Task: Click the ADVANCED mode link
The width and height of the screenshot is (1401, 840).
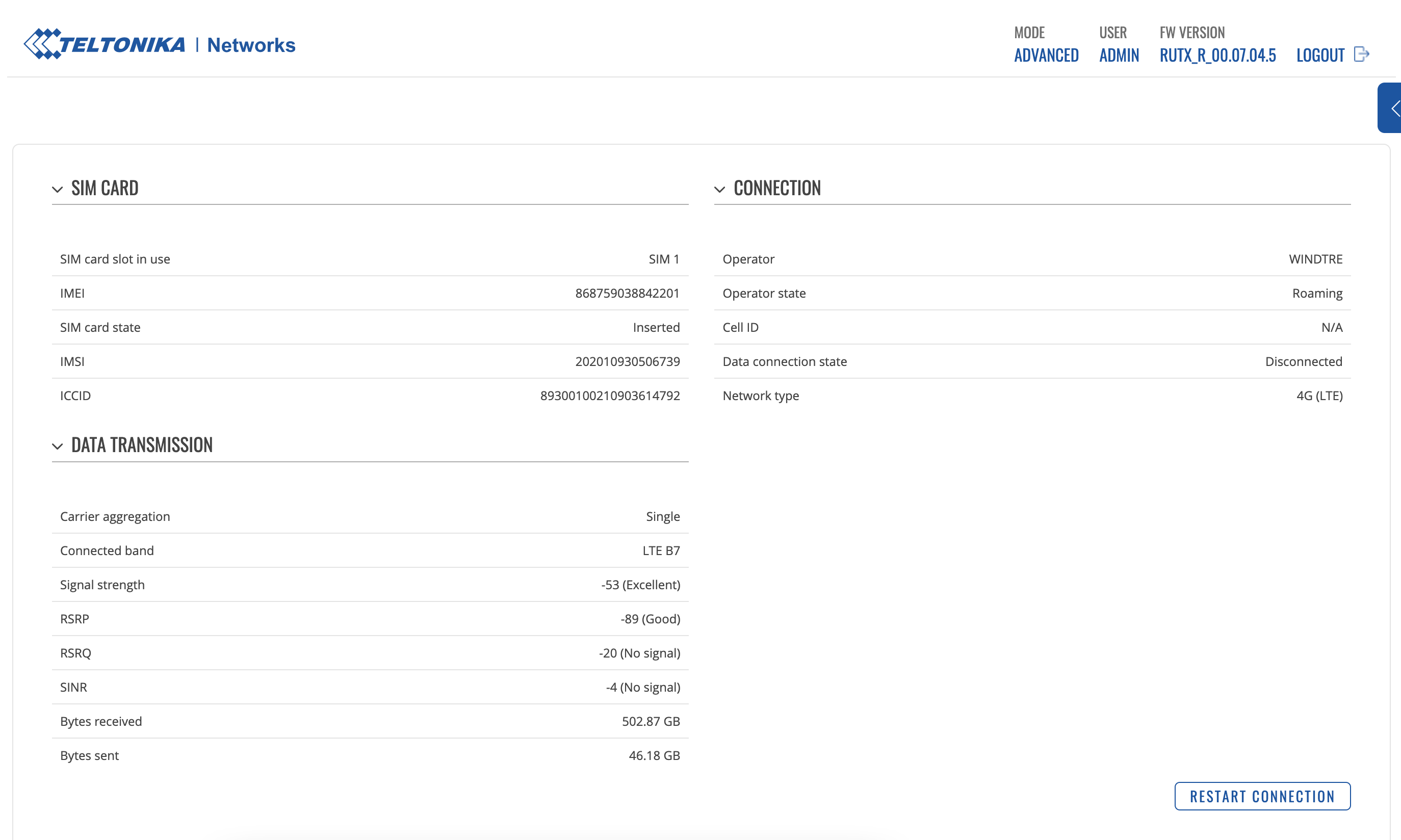Action: [x=1046, y=56]
